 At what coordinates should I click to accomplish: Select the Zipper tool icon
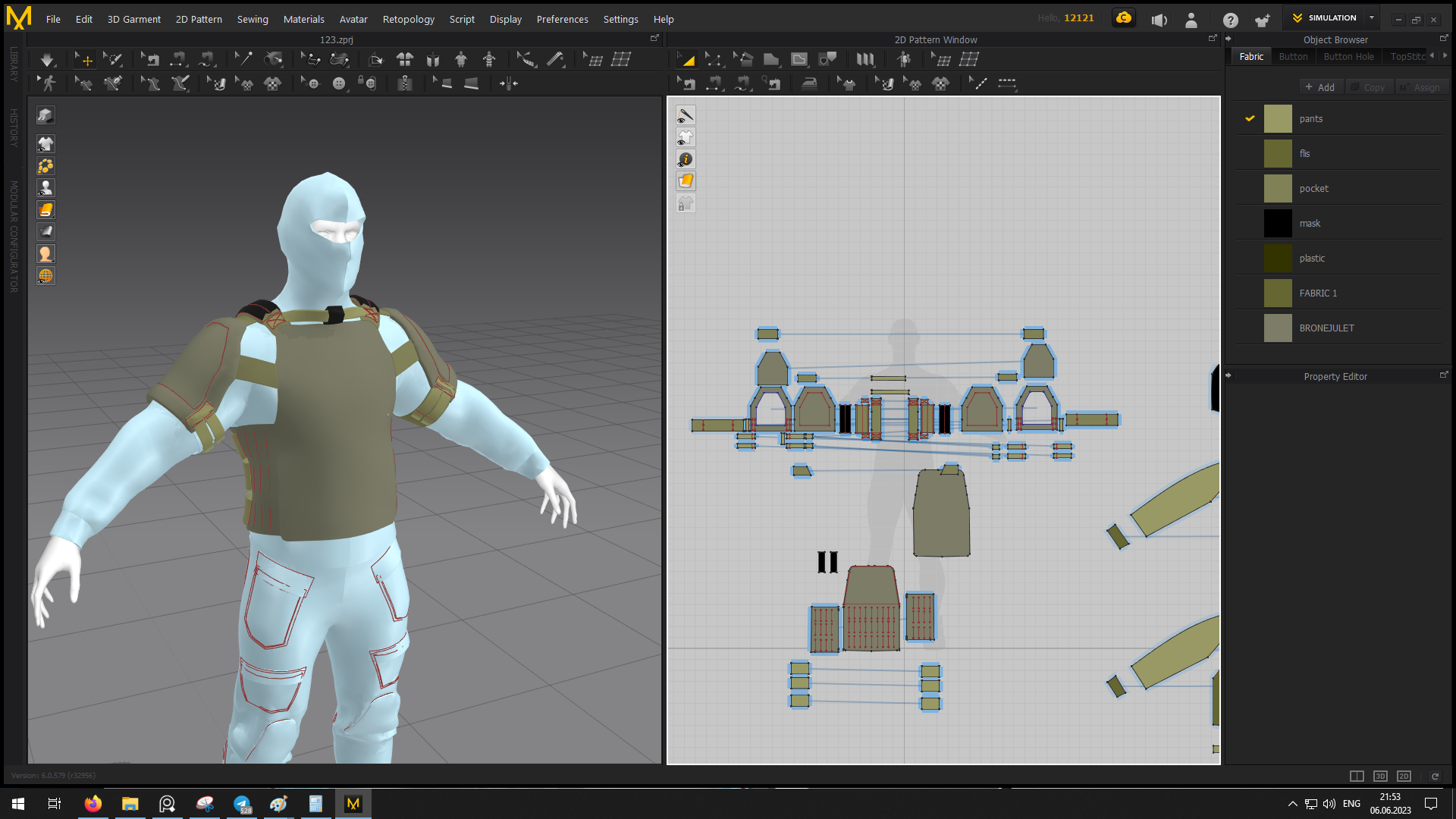click(405, 83)
